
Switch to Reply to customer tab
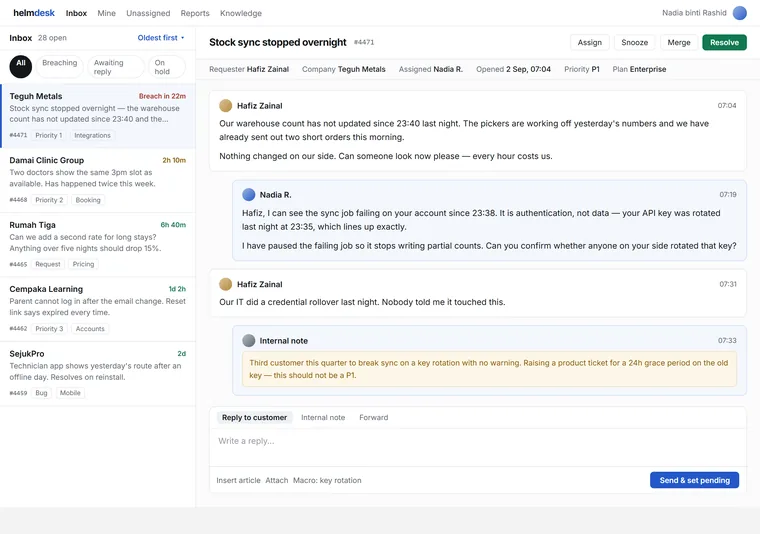click(254, 417)
